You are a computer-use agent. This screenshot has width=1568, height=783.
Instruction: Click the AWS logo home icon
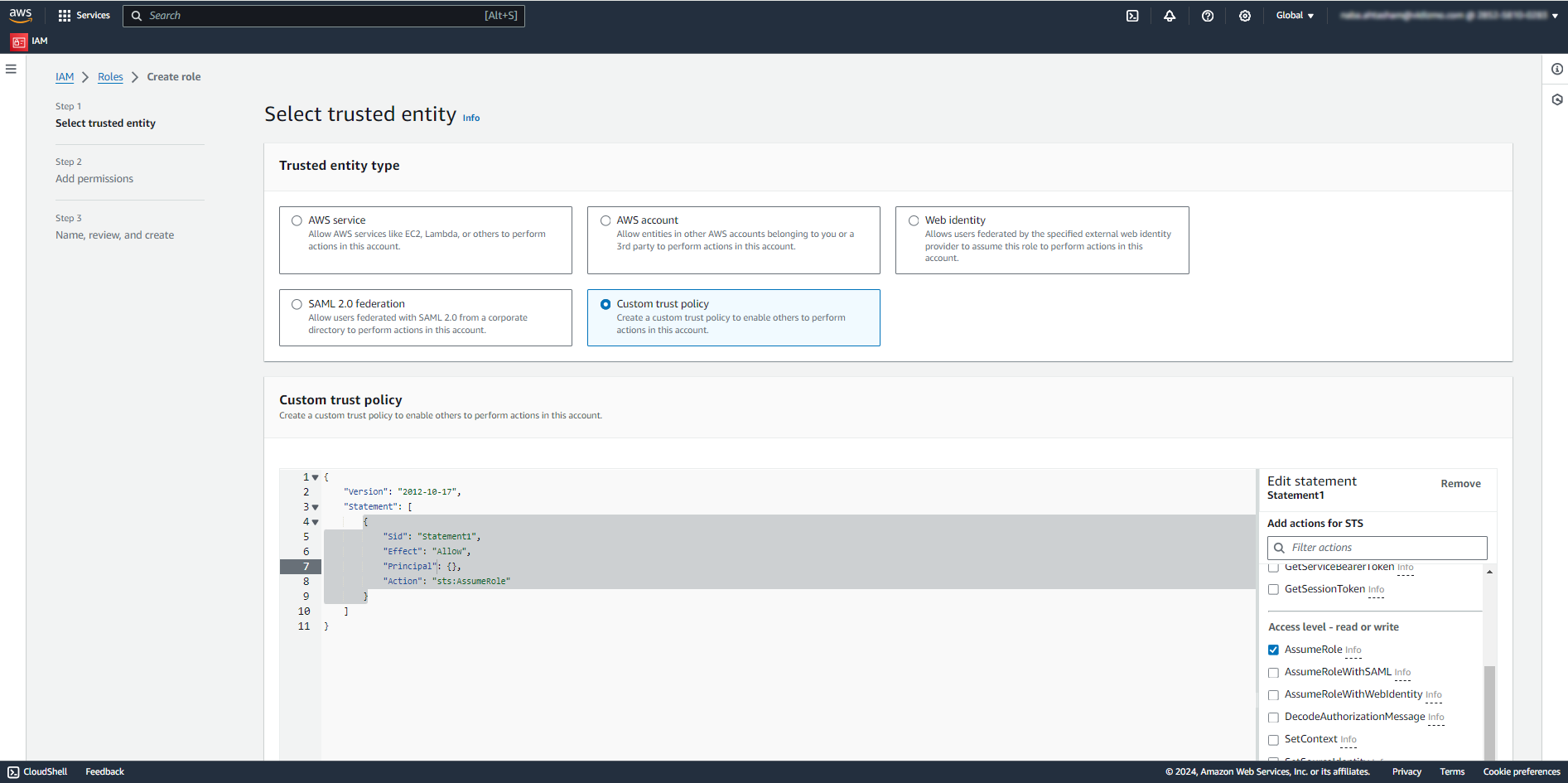click(x=21, y=15)
